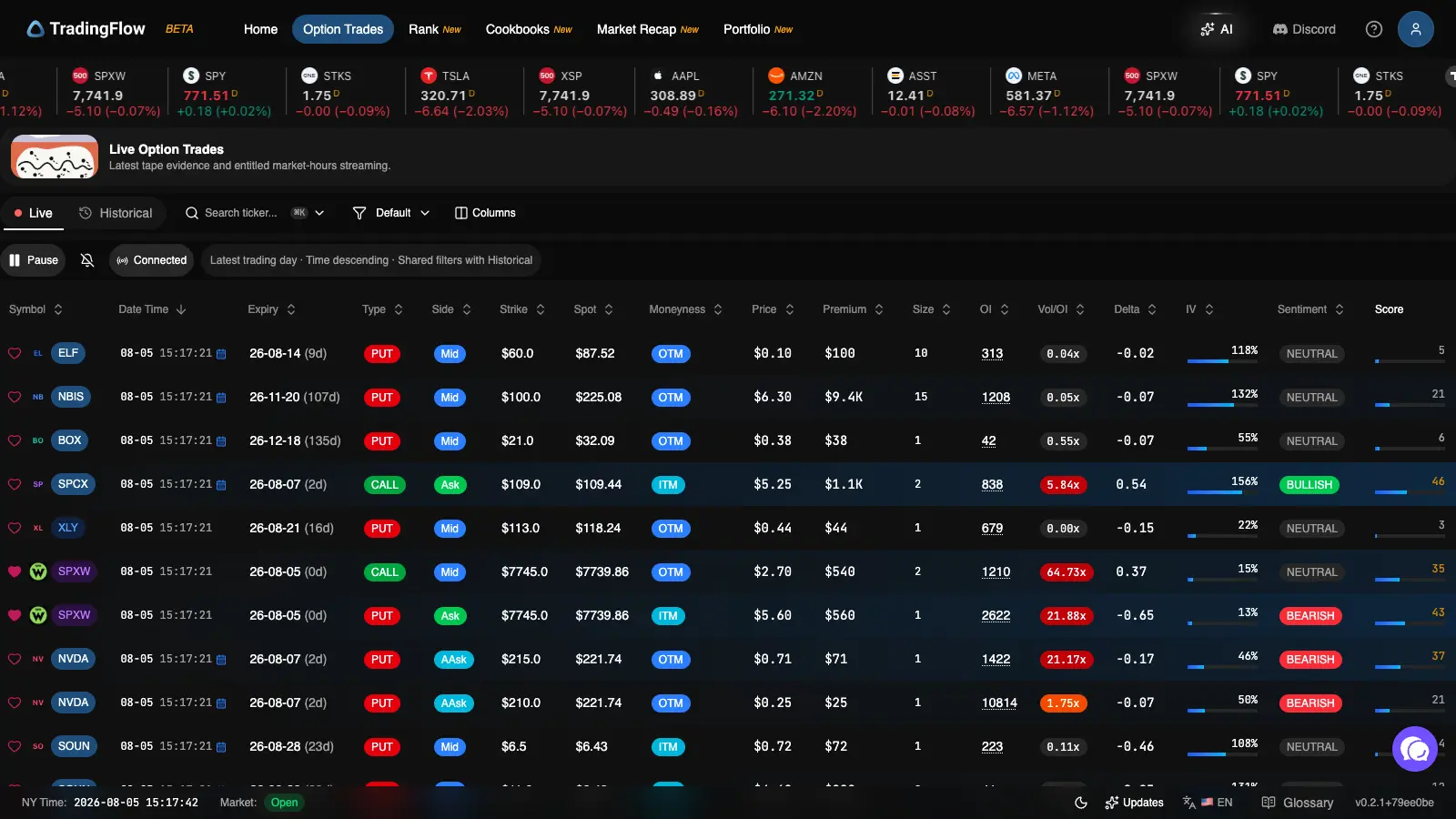Favorite the ELF trade heart
This screenshot has height=819, width=1456.
click(x=15, y=353)
